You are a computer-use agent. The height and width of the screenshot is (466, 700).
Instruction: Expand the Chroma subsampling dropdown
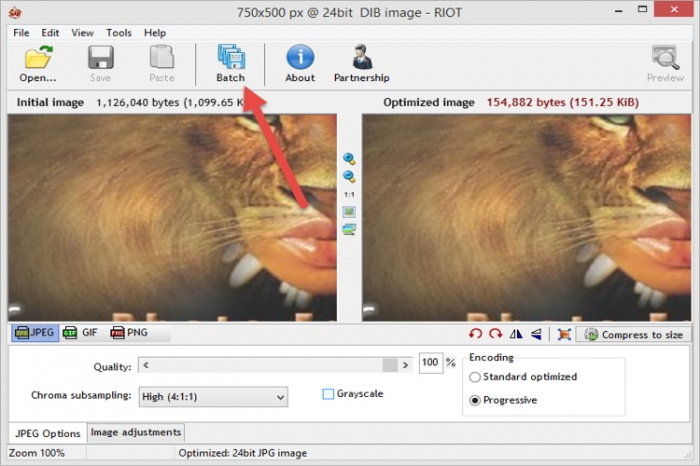click(x=213, y=397)
